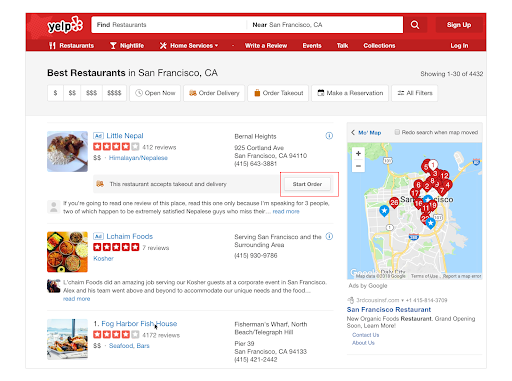Screen dimensions: 512x381
Task: Click the Mo' Map back chevron
Action: click(x=353, y=132)
